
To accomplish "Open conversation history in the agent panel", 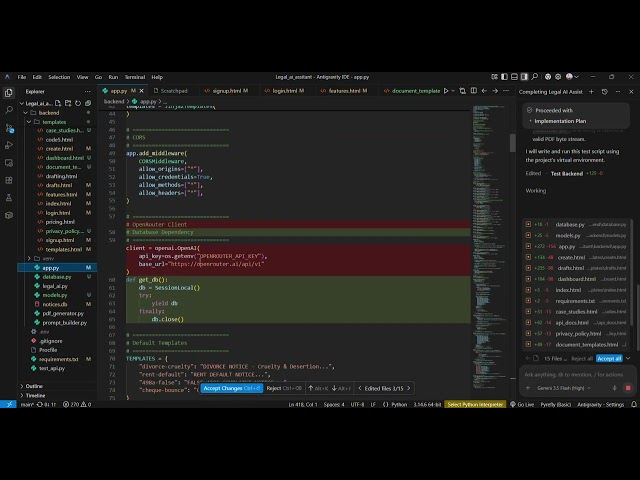I will (604, 92).
